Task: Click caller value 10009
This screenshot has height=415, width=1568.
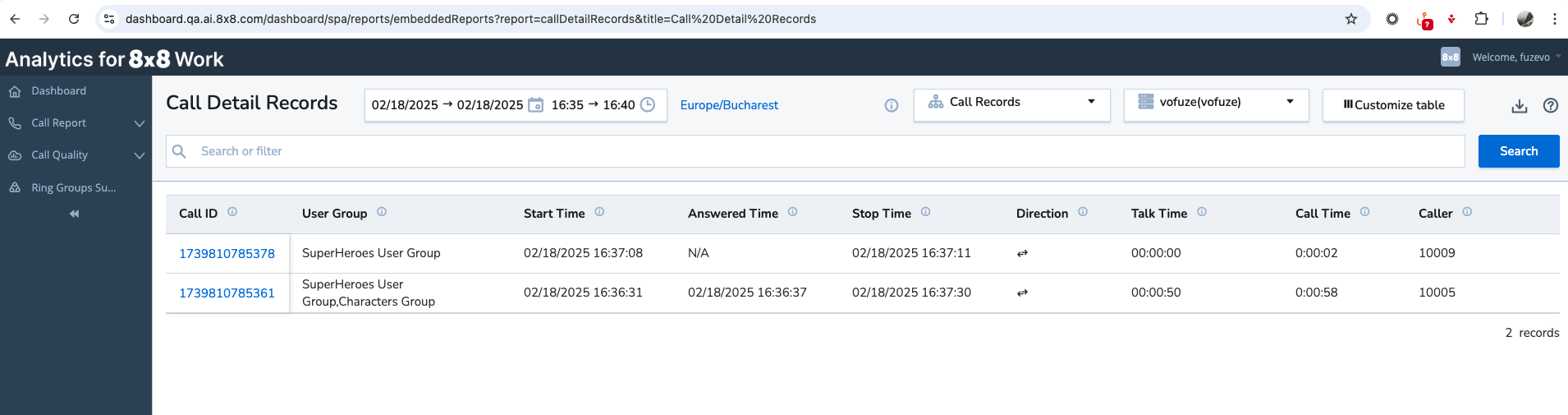Action: (x=1437, y=253)
